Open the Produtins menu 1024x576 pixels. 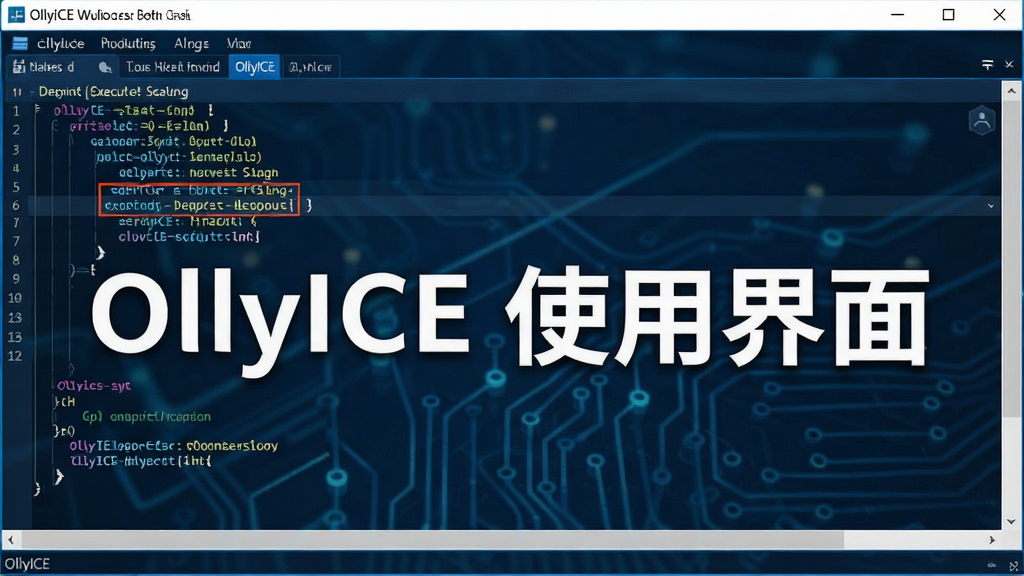128,44
